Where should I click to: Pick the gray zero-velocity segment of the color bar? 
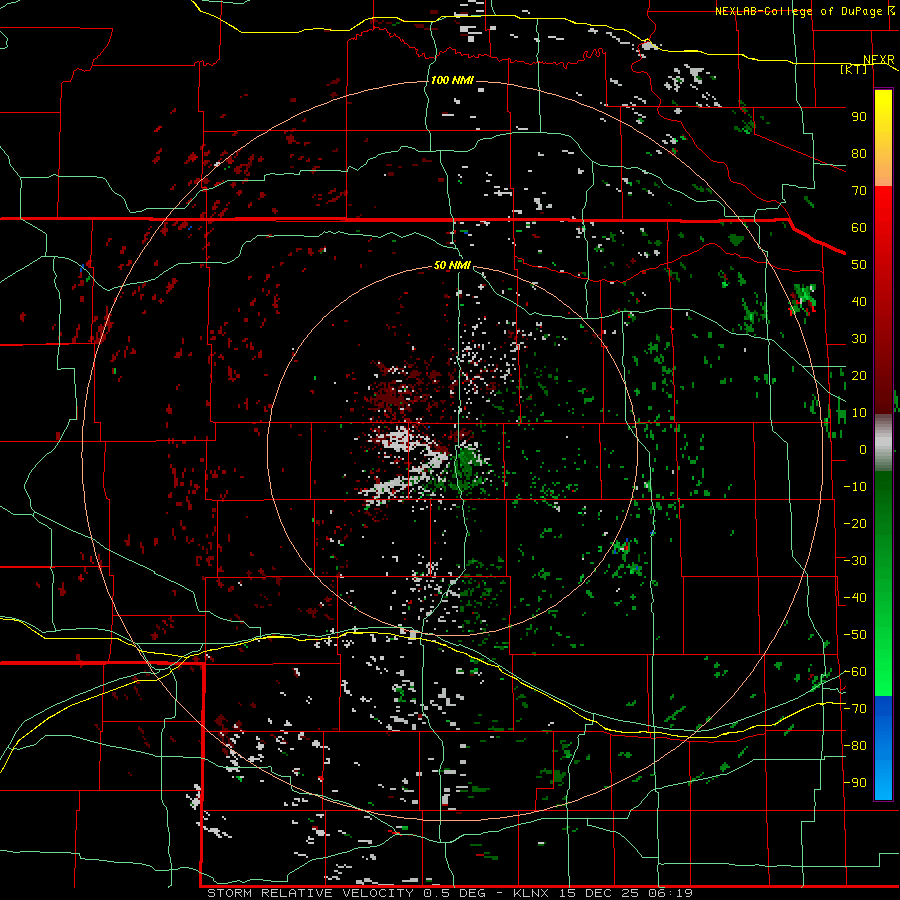click(x=883, y=443)
